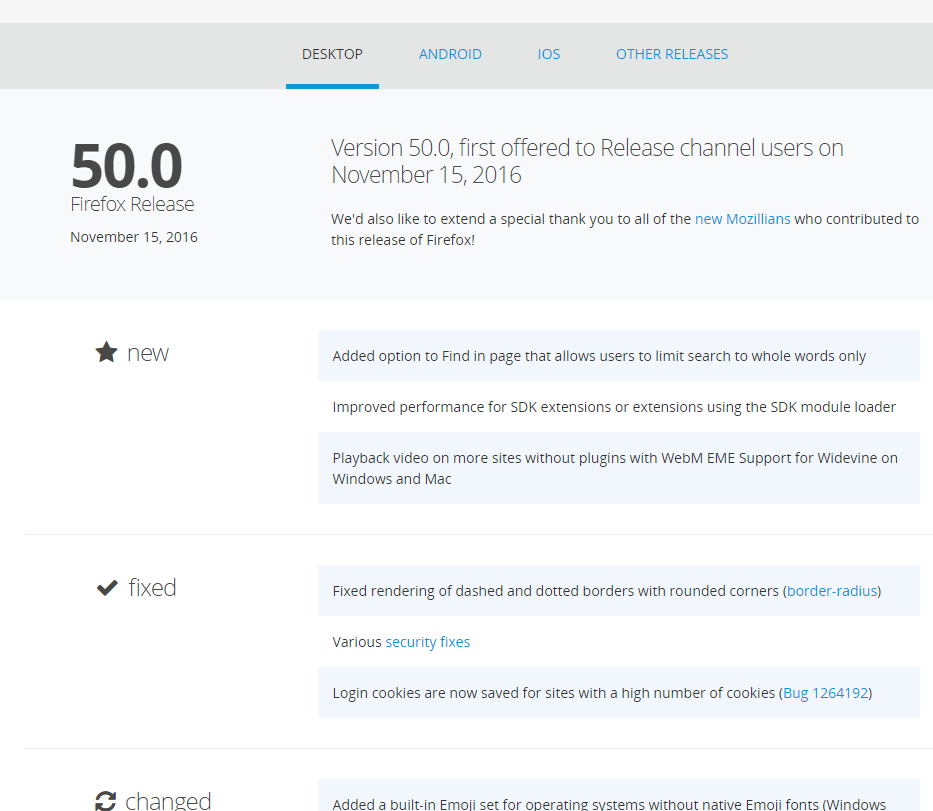This screenshot has height=811, width=933.
Task: Click the login cookies fix note text
Action: [x=554, y=693]
